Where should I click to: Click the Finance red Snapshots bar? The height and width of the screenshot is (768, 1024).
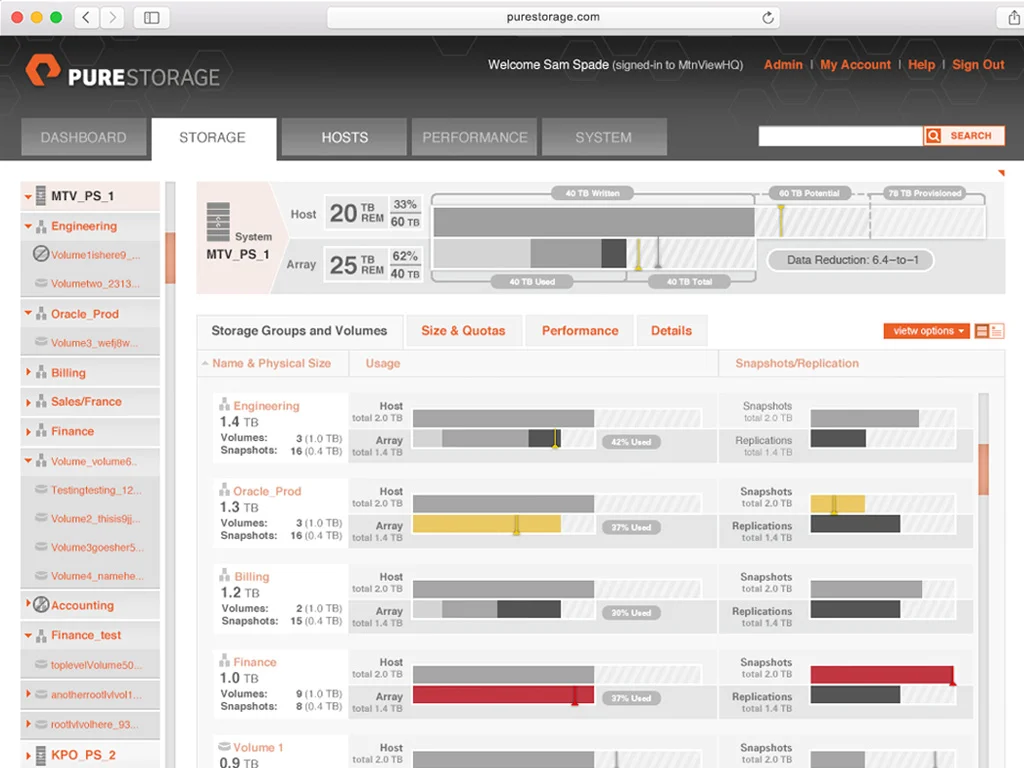pyautogui.click(x=882, y=675)
